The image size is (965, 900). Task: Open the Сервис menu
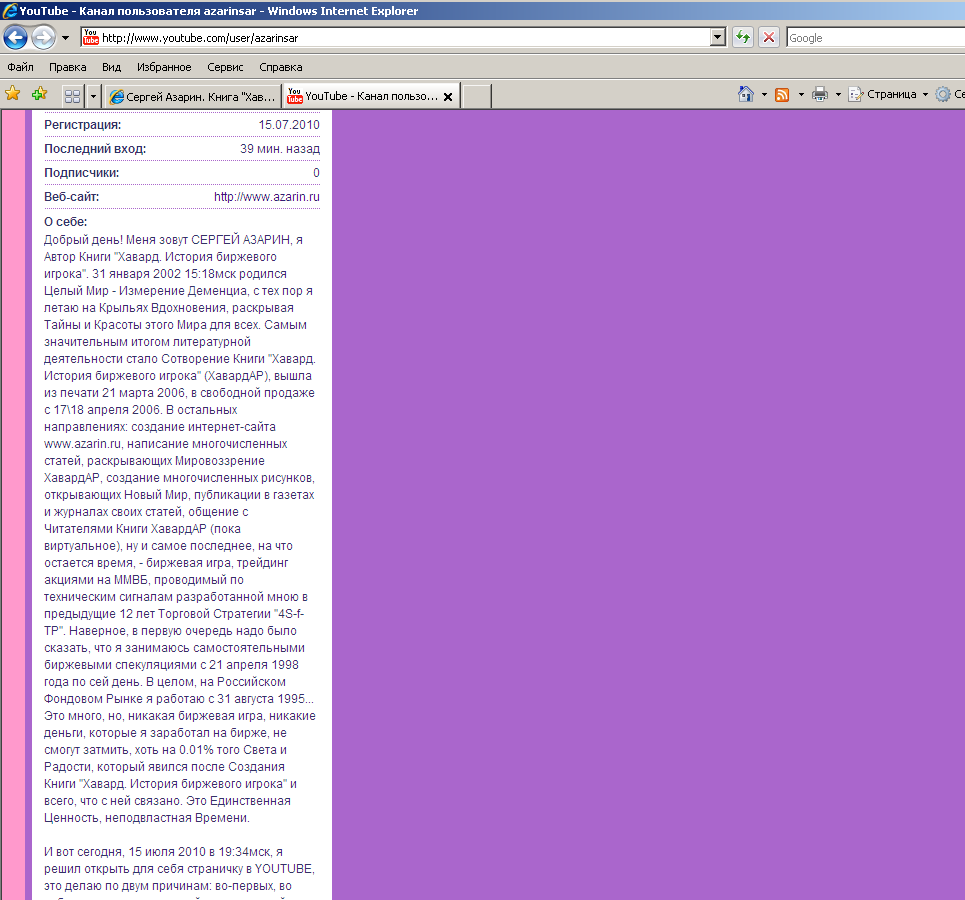[225, 67]
